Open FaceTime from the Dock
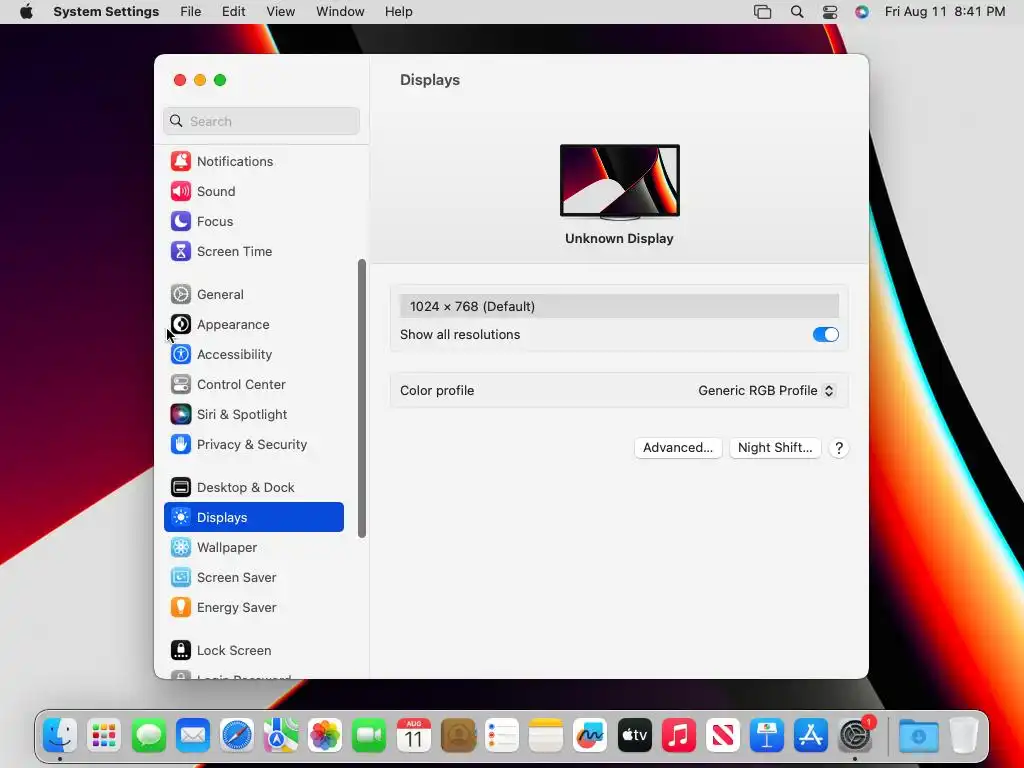The height and width of the screenshot is (768, 1024). 369,736
